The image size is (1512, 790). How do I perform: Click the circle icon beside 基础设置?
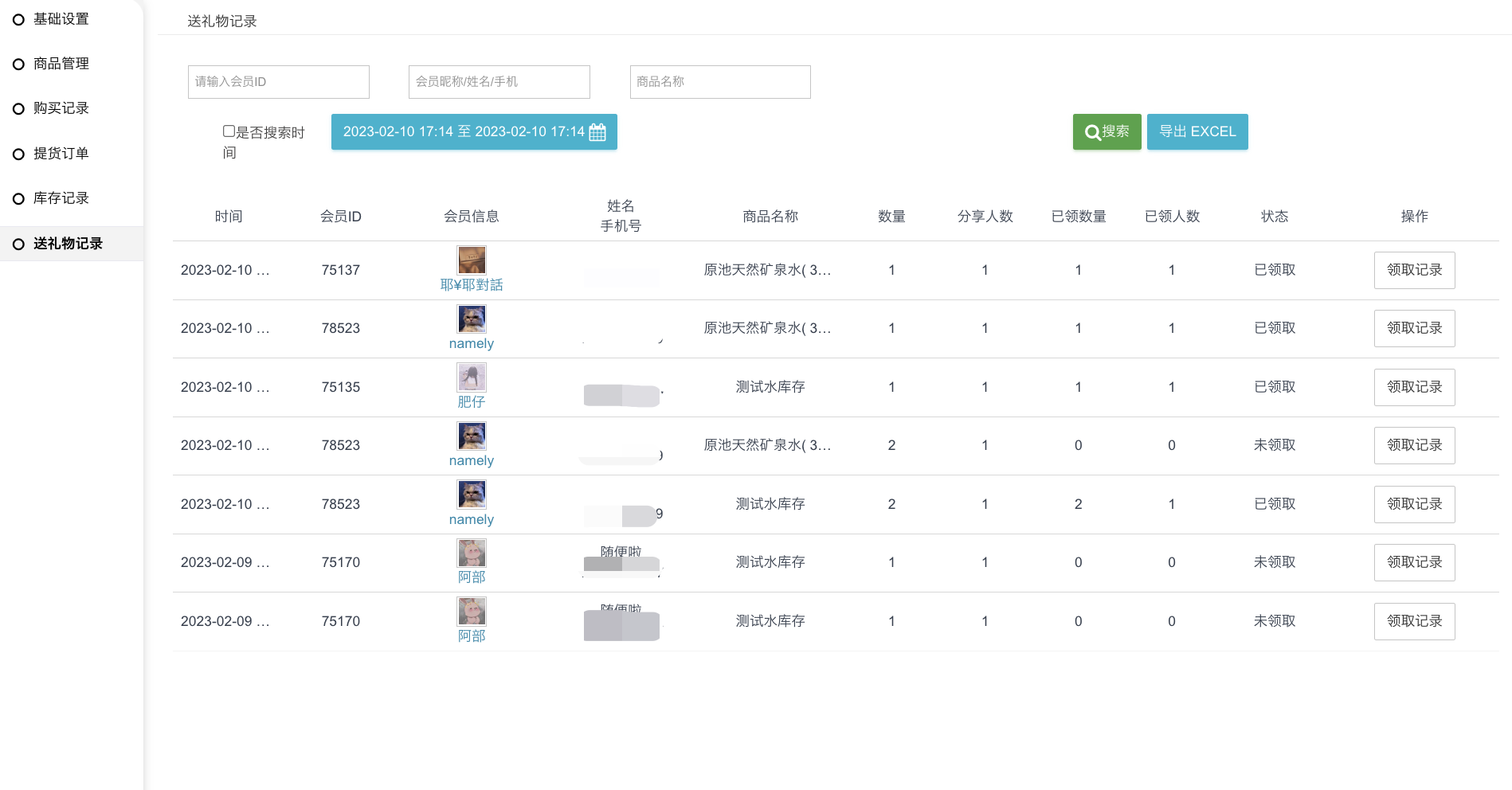coord(18,20)
